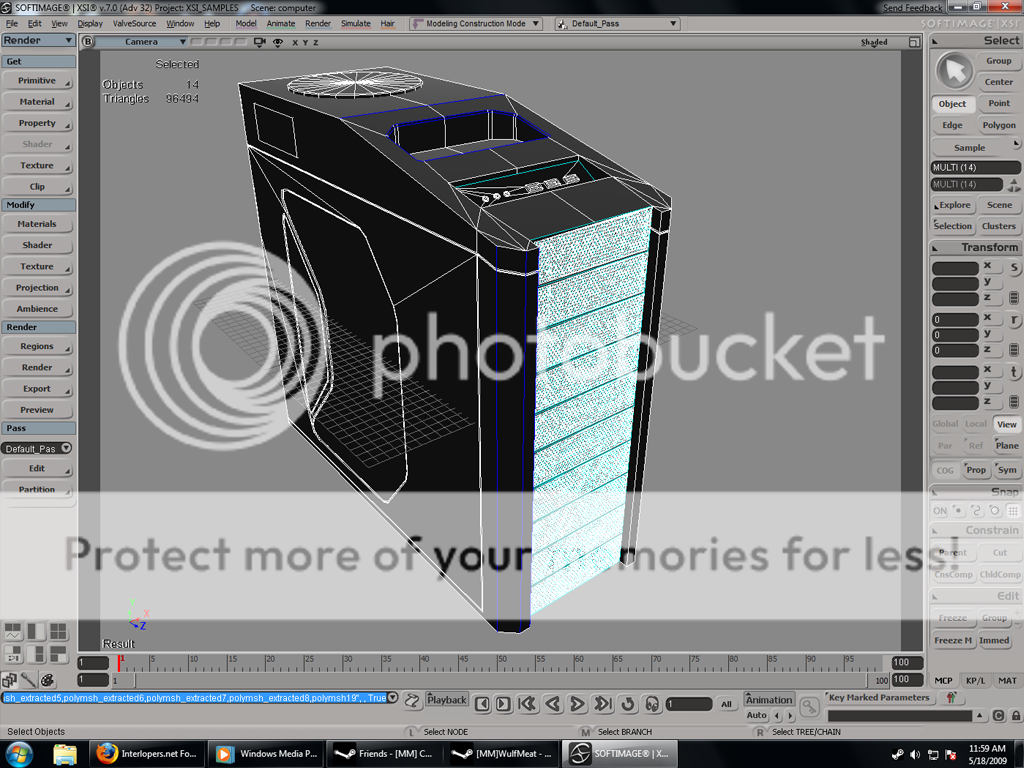Open the Regions menu

pyautogui.click(x=37, y=347)
